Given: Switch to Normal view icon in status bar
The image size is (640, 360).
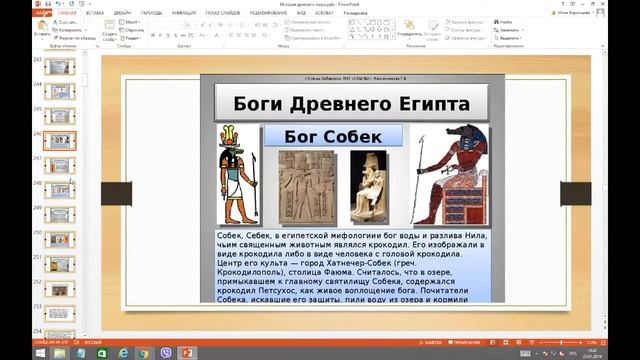Looking at the screenshot, I should 493,342.
